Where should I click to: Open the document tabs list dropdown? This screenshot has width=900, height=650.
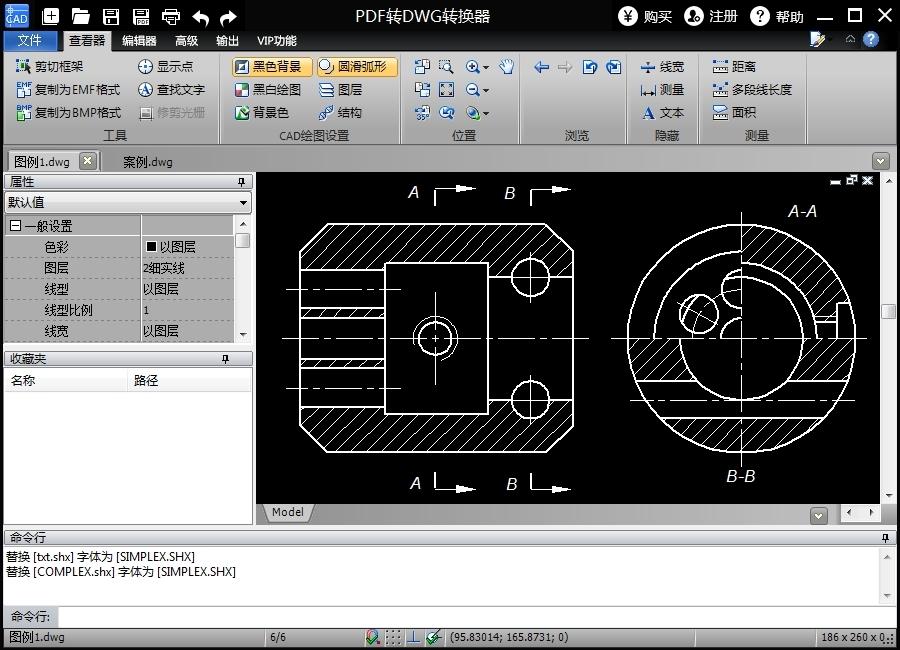click(880, 161)
